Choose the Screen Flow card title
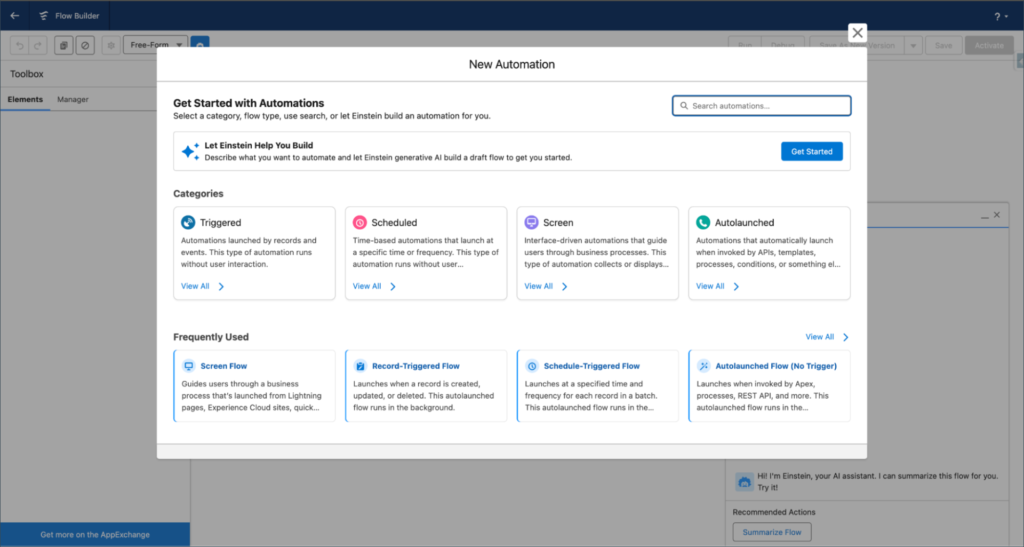This screenshot has height=547, width=1024. (x=224, y=366)
